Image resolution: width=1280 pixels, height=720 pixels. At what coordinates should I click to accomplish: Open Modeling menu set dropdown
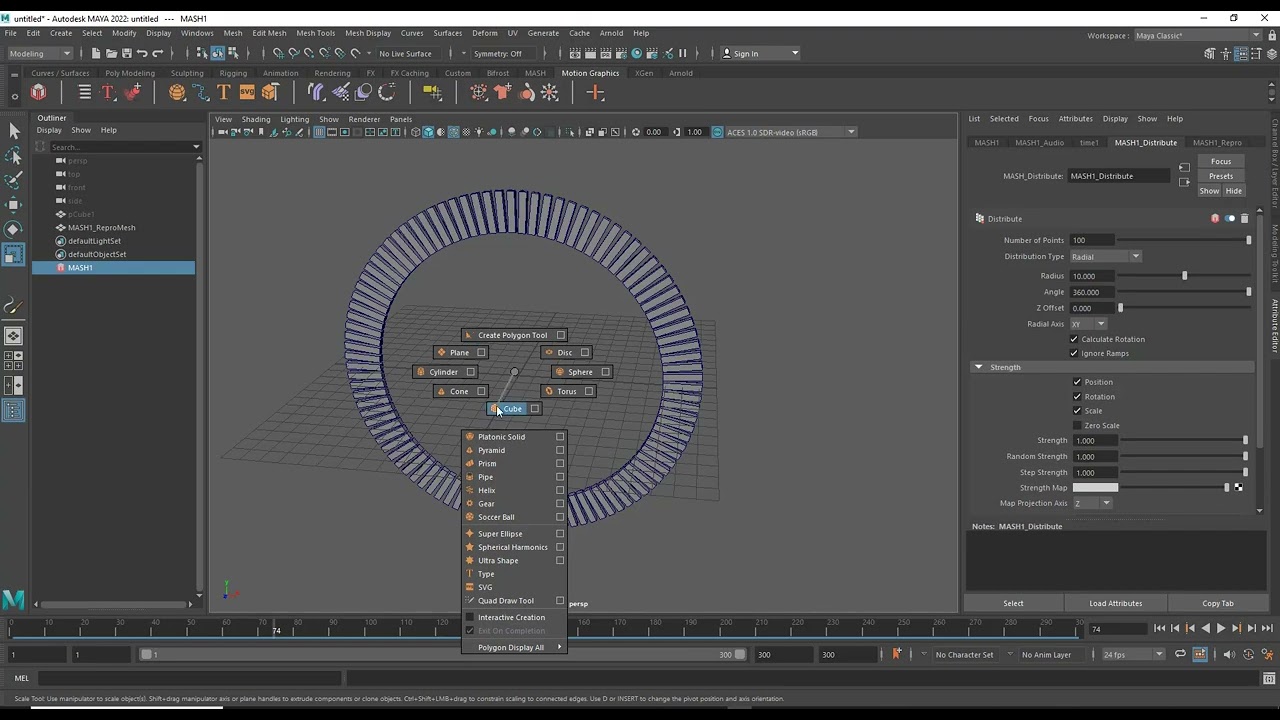click(x=40, y=53)
